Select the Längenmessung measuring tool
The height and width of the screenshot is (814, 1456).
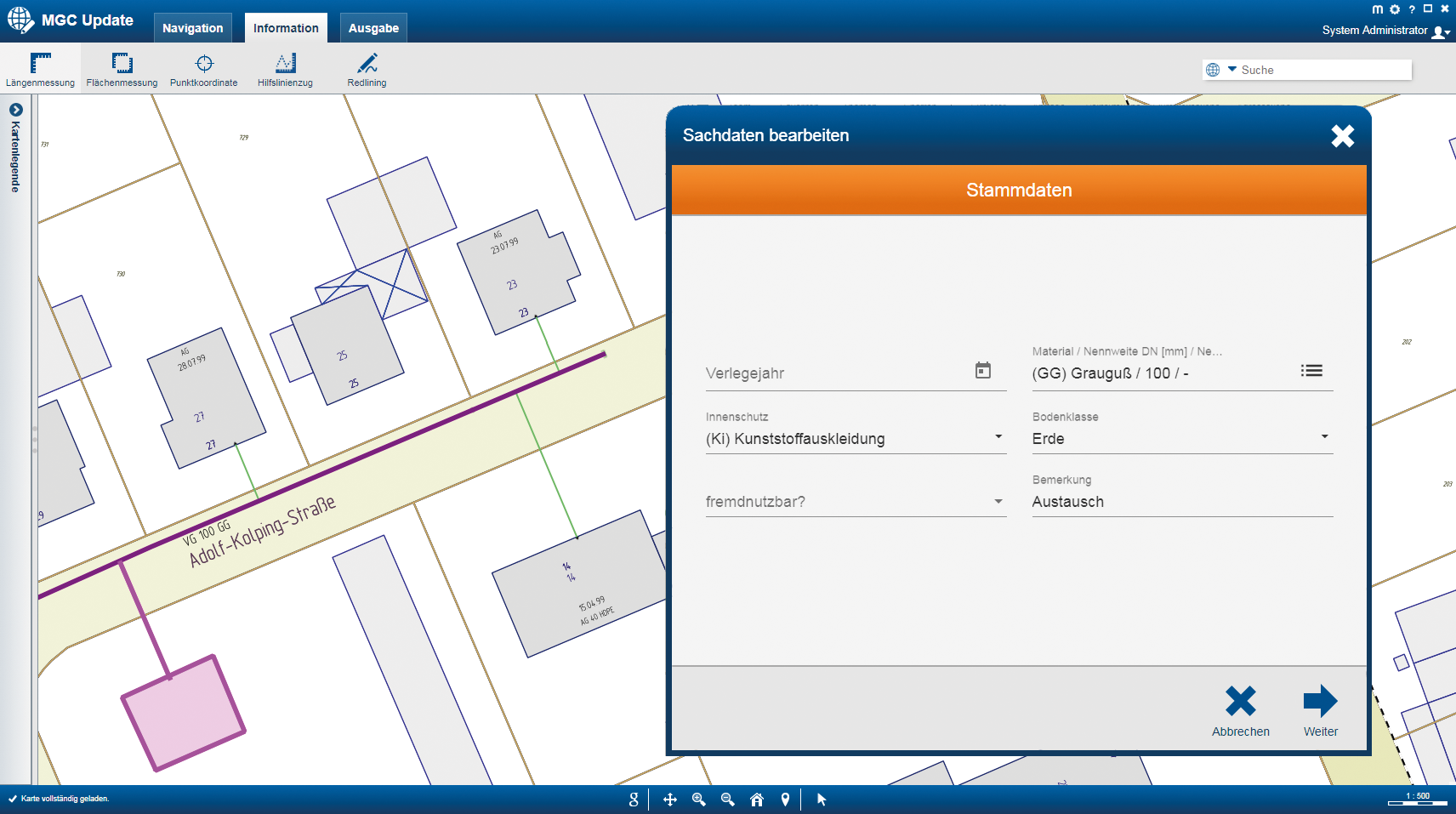[40, 69]
